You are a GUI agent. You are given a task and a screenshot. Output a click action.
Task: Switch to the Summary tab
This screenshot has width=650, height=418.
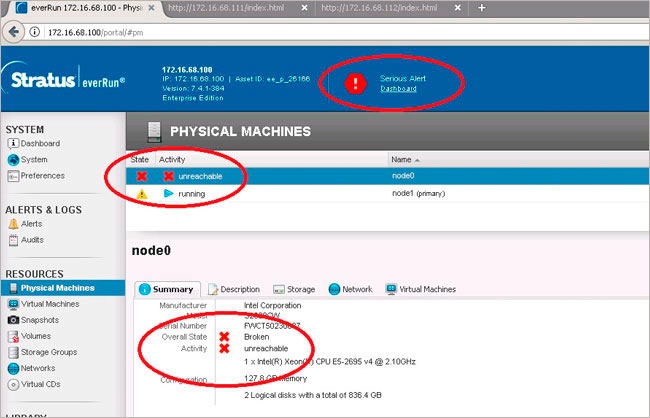pyautogui.click(x=167, y=289)
